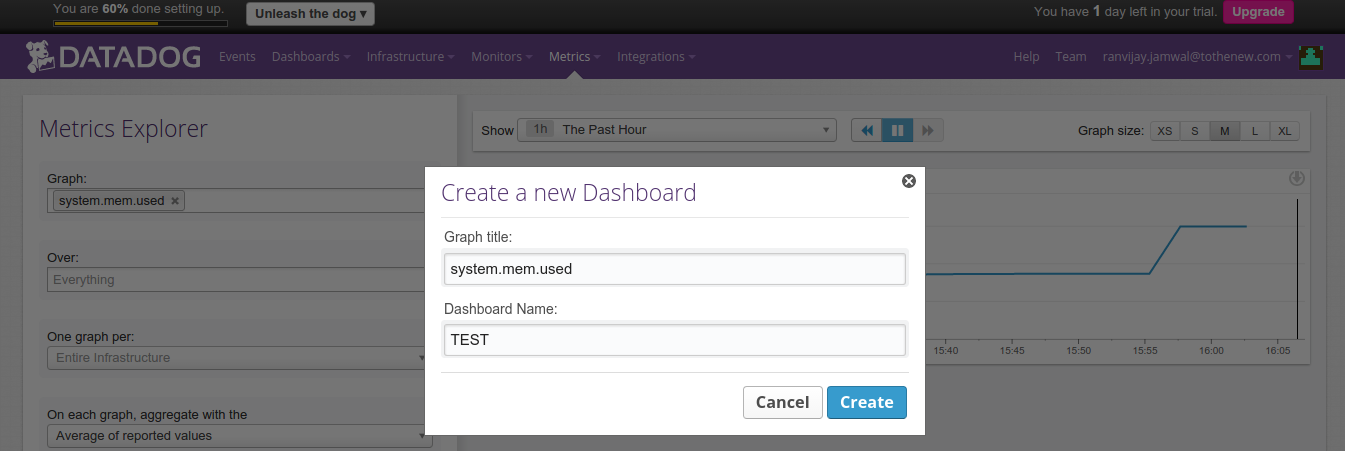The height and width of the screenshot is (451, 1345).
Task: Close the Create a new Dashboard dialog
Action: click(x=909, y=181)
